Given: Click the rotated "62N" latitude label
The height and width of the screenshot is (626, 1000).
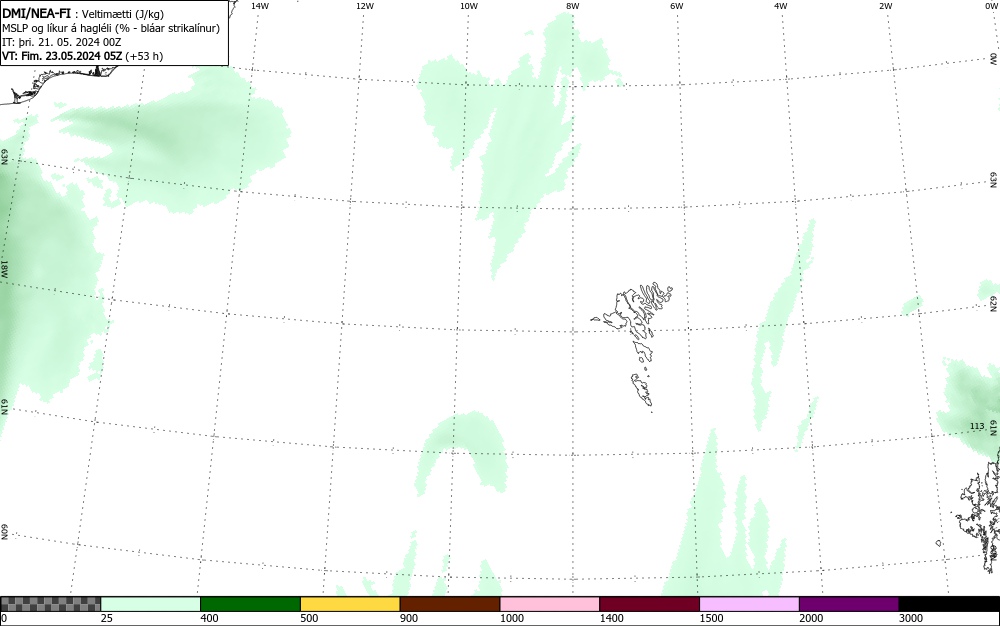Looking at the screenshot, I should point(994,304).
